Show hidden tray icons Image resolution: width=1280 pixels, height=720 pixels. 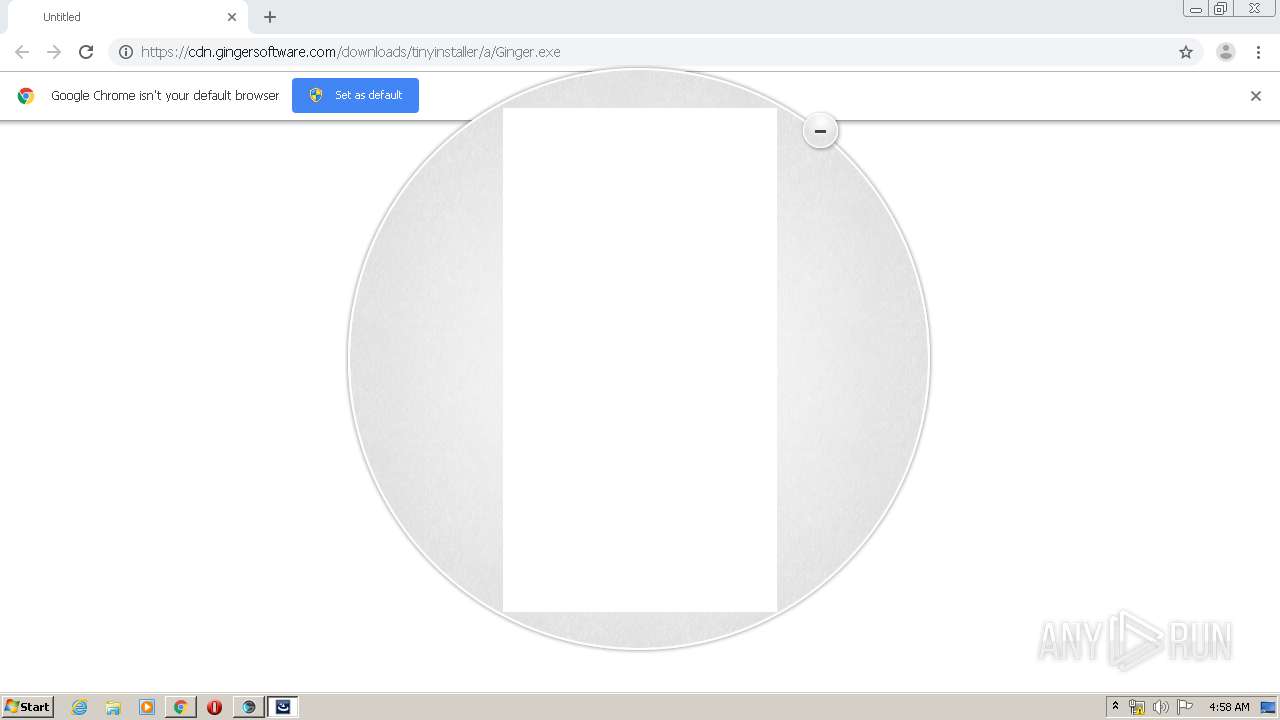pos(1116,707)
